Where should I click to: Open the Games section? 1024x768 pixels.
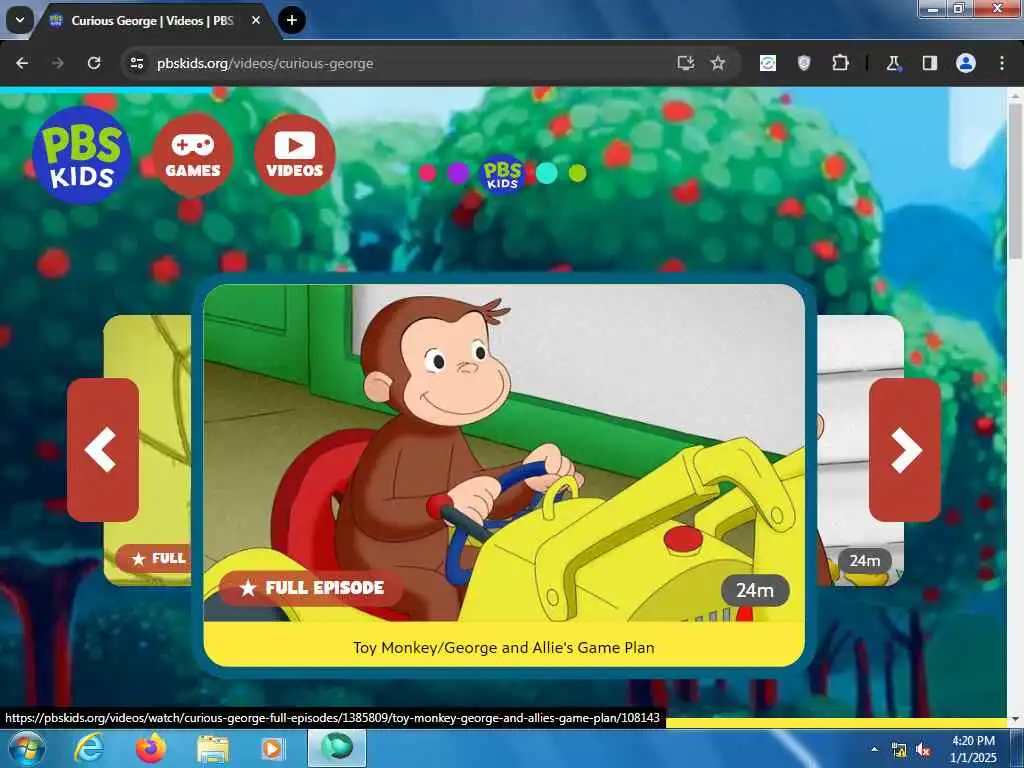pyautogui.click(x=193, y=155)
